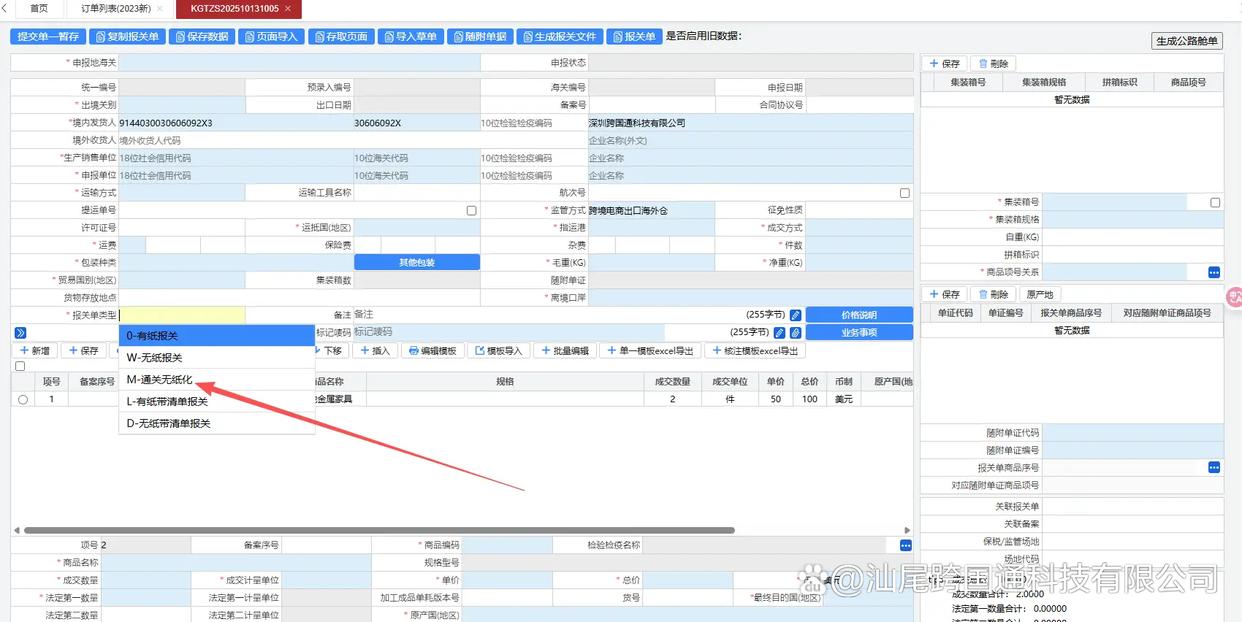Toggle the checkbox next to 集装箱号 field
Viewport: 1242px width, 622px height.
(x=1215, y=202)
